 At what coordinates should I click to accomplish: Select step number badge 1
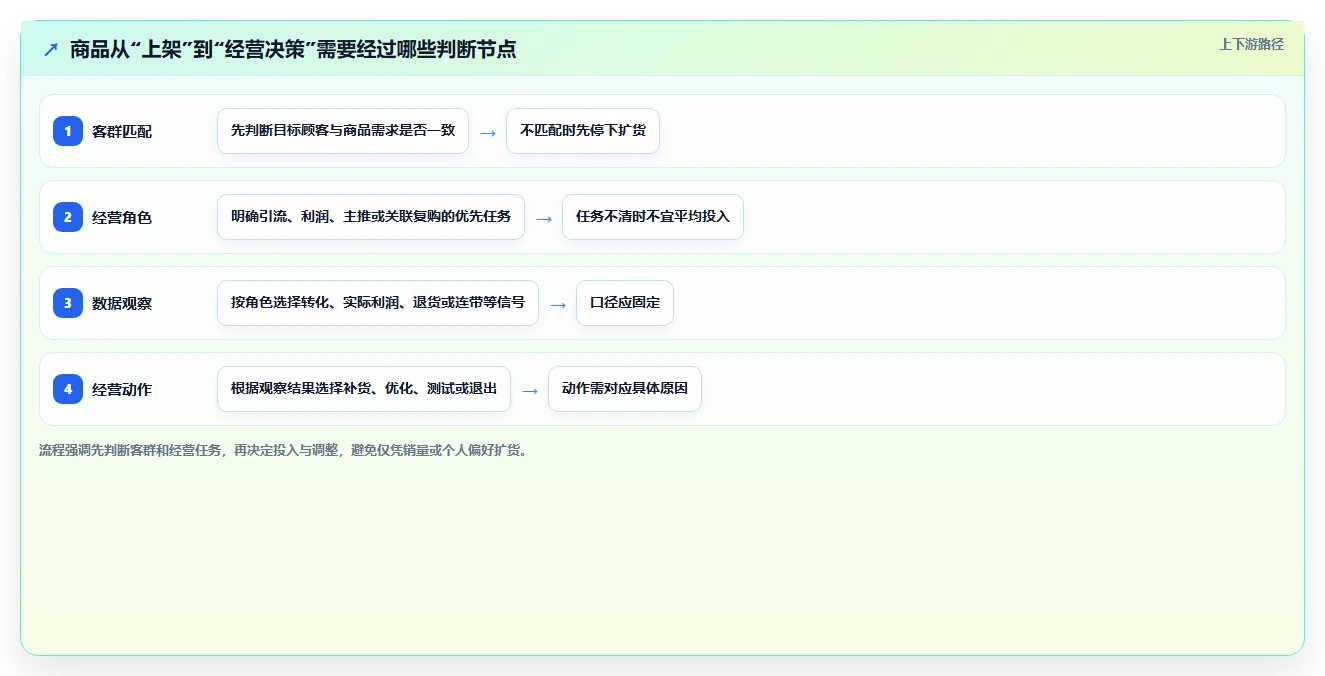pos(68,131)
